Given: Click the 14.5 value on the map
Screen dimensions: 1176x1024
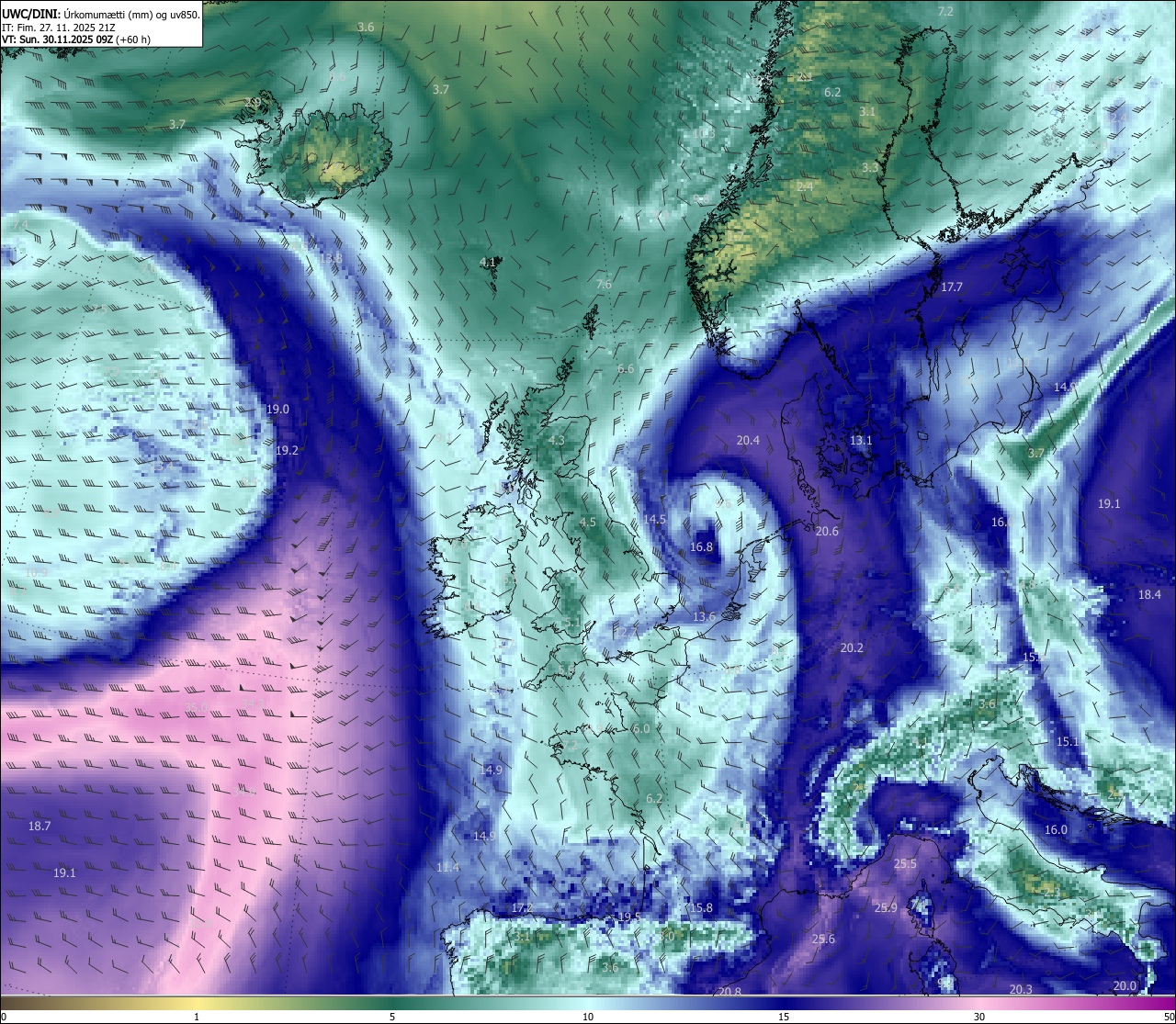Looking at the screenshot, I should [654, 520].
